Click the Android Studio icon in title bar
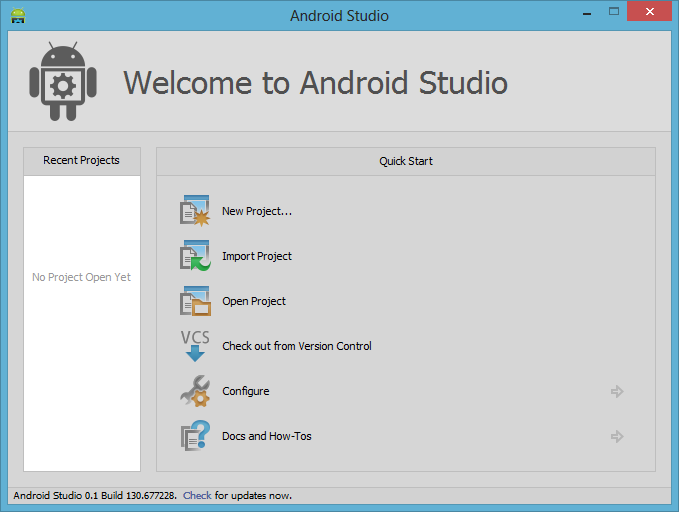Viewport: 679px width, 512px height. click(18, 16)
